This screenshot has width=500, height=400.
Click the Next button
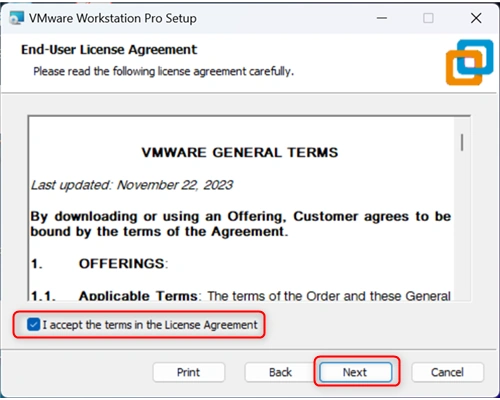356,372
